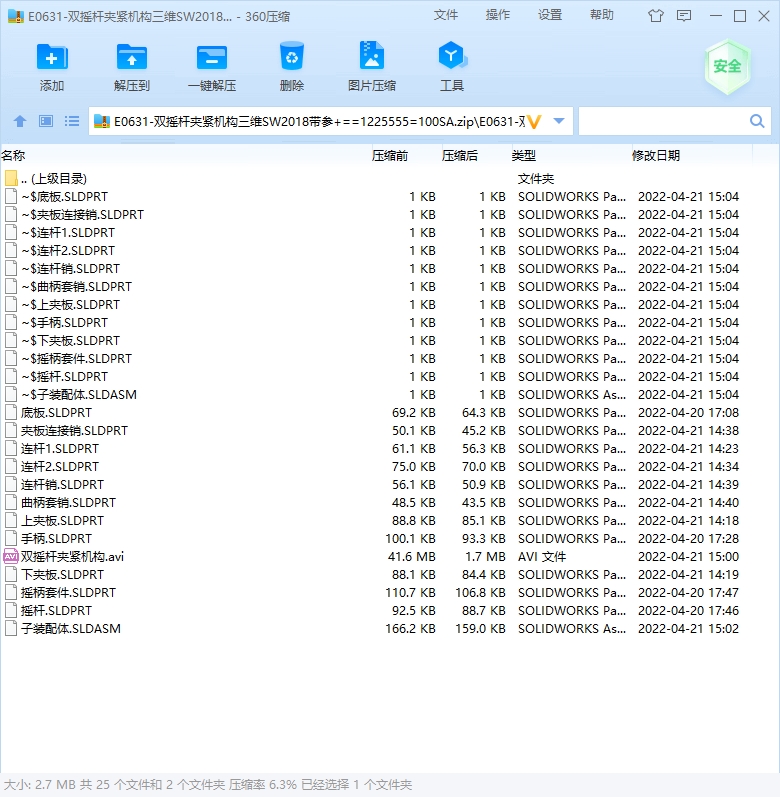Open the 图片压缩 image compression tool
This screenshot has height=797, width=780.
(x=372, y=55)
